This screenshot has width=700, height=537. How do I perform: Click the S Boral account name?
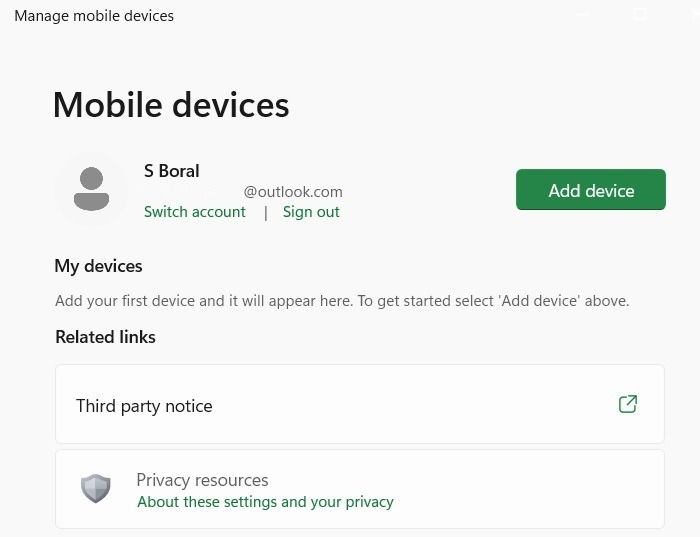[x=171, y=171]
